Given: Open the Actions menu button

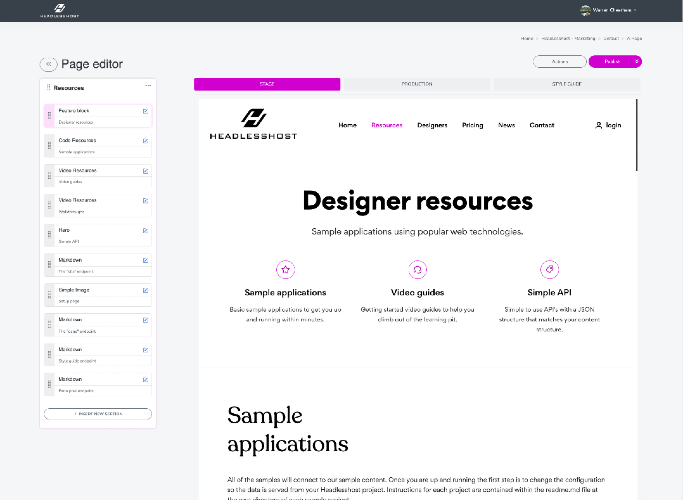Looking at the screenshot, I should [560, 61].
